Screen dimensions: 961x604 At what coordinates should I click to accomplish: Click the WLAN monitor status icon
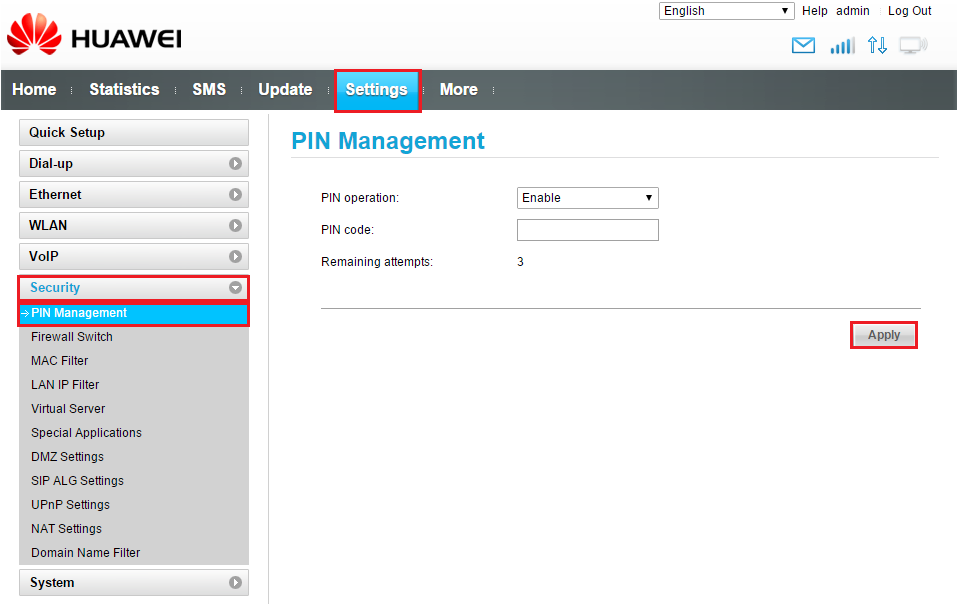click(x=913, y=45)
